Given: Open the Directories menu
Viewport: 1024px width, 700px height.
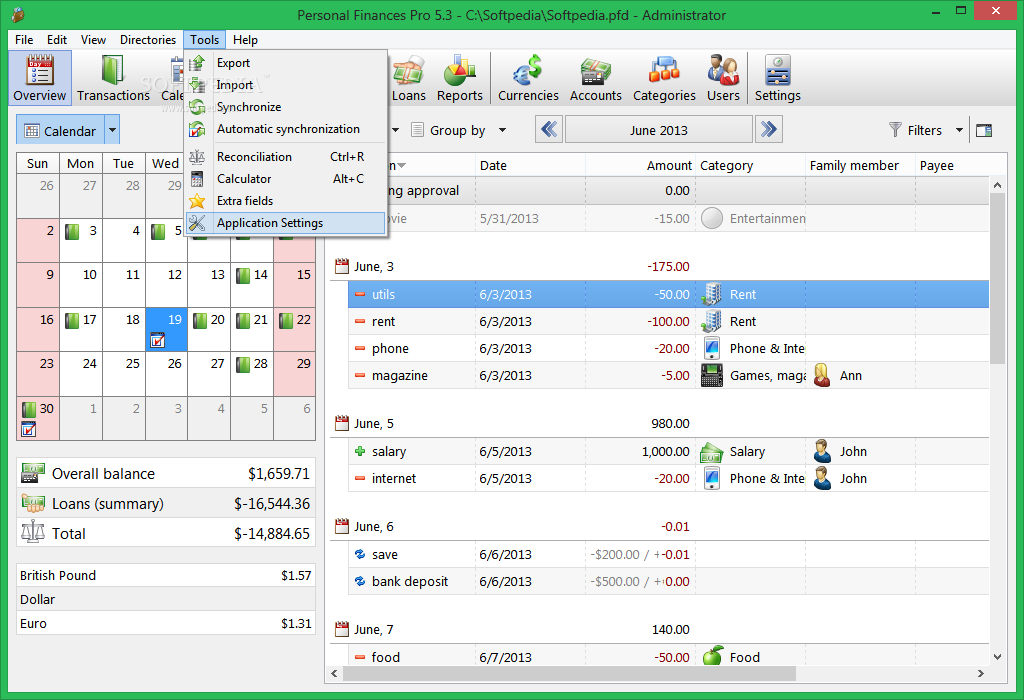Looking at the screenshot, I should (x=148, y=40).
